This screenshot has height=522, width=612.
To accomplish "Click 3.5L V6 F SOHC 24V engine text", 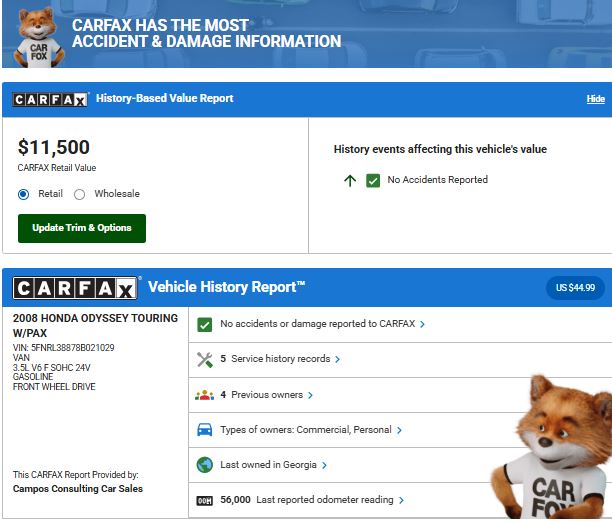I will coord(52,368).
